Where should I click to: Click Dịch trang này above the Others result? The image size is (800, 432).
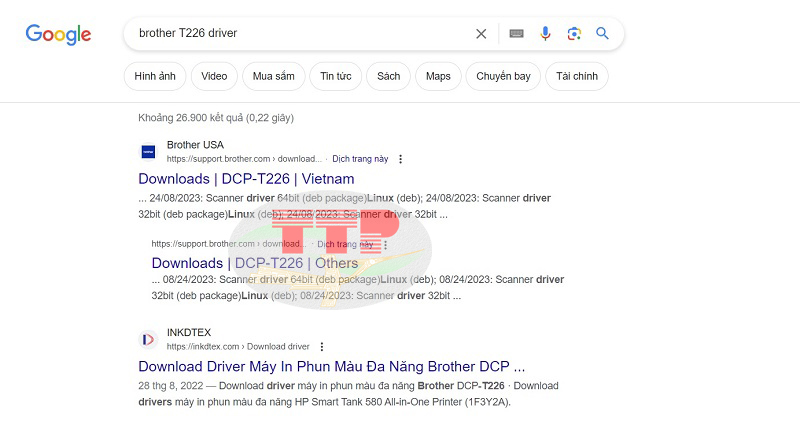tap(345, 244)
